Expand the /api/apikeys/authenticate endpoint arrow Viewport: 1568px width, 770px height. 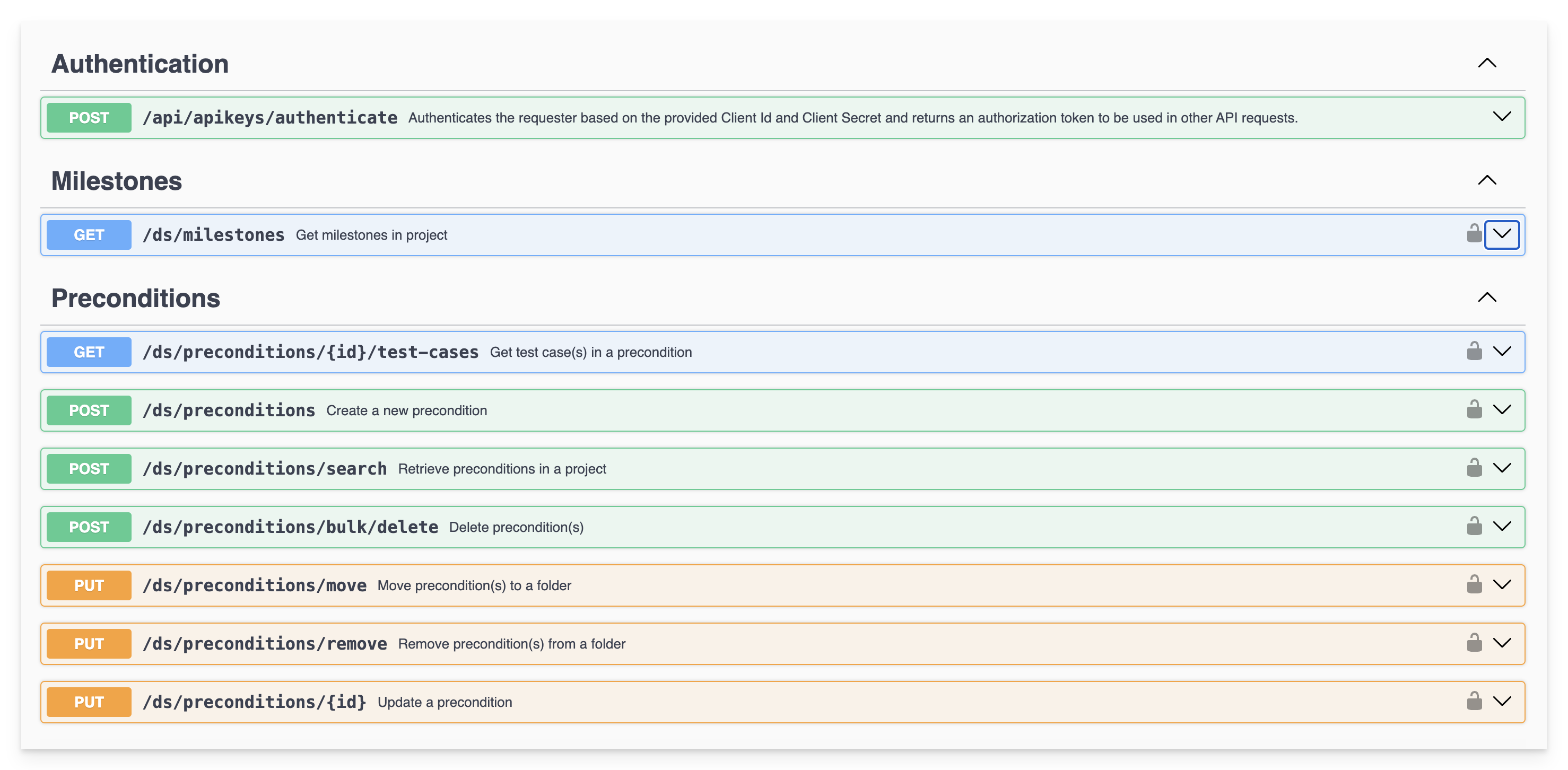click(1502, 117)
